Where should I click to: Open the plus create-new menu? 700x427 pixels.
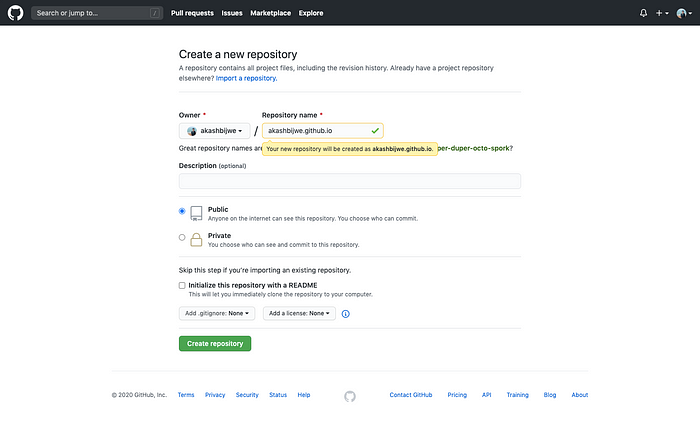point(662,13)
